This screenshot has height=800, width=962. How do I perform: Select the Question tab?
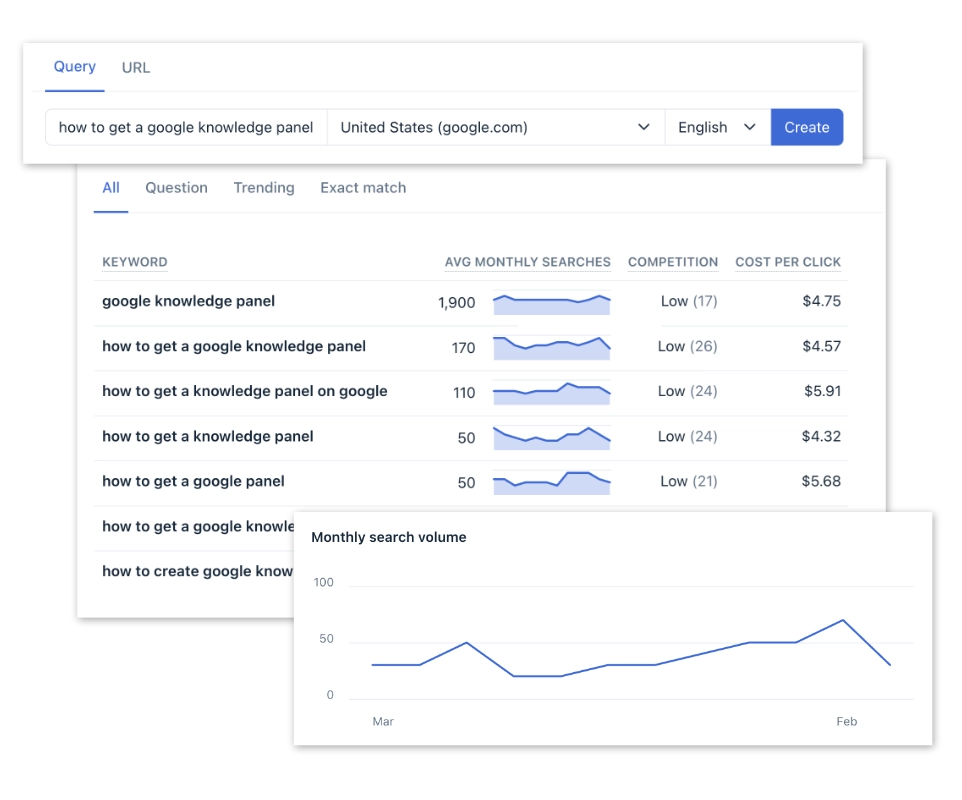click(x=176, y=188)
